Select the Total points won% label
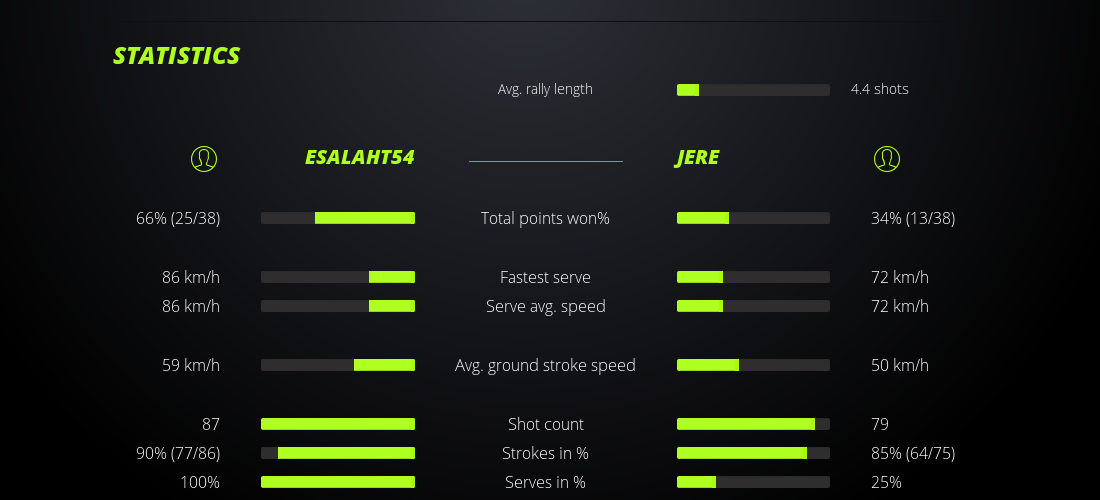The image size is (1100, 500). [x=545, y=218]
